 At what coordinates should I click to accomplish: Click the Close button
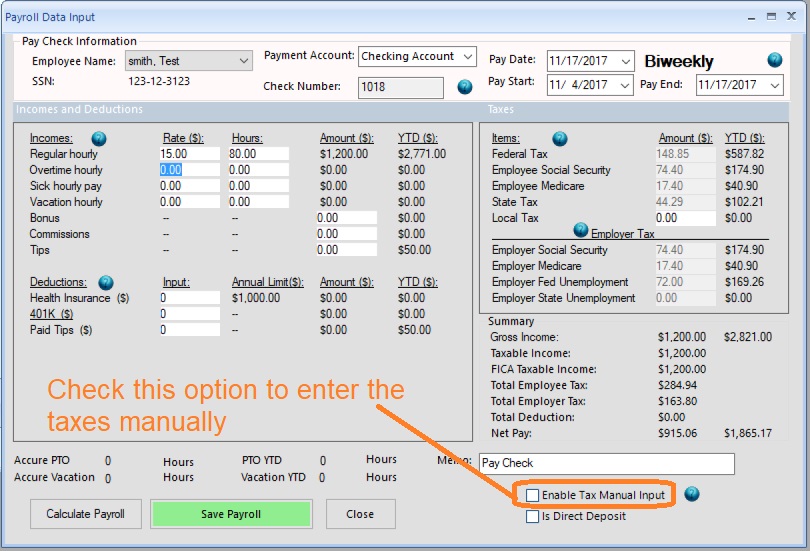360,514
